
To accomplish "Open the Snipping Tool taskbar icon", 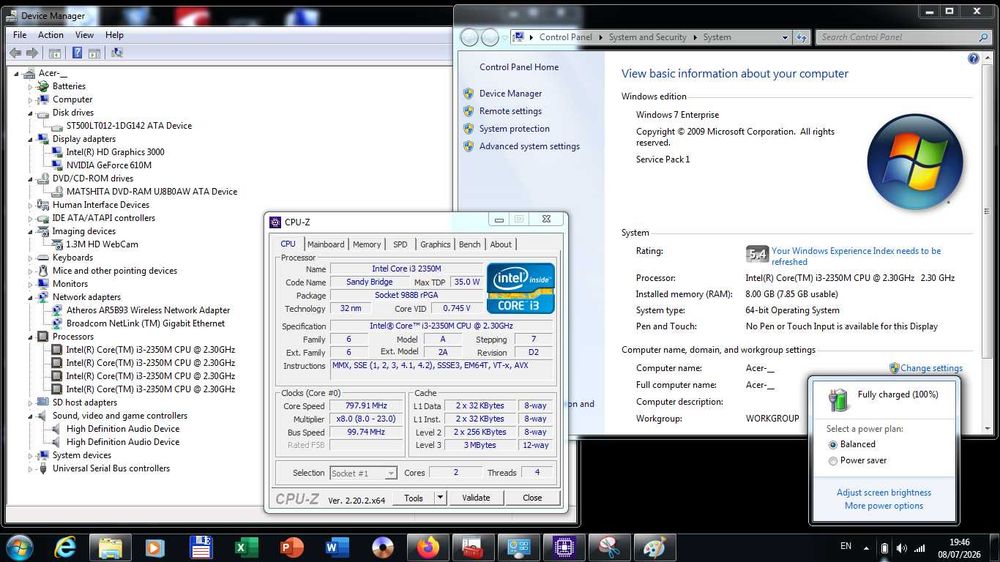I will [x=610, y=547].
